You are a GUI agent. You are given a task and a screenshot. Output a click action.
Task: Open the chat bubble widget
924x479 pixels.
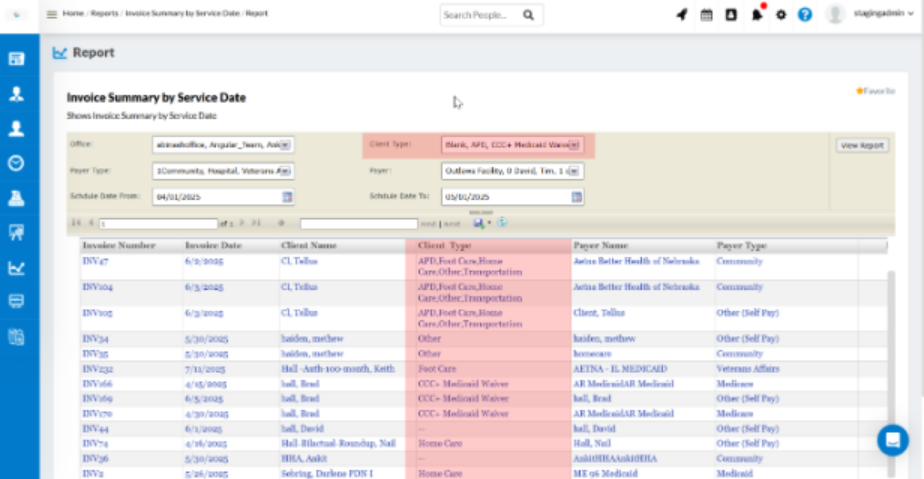tap(892, 440)
